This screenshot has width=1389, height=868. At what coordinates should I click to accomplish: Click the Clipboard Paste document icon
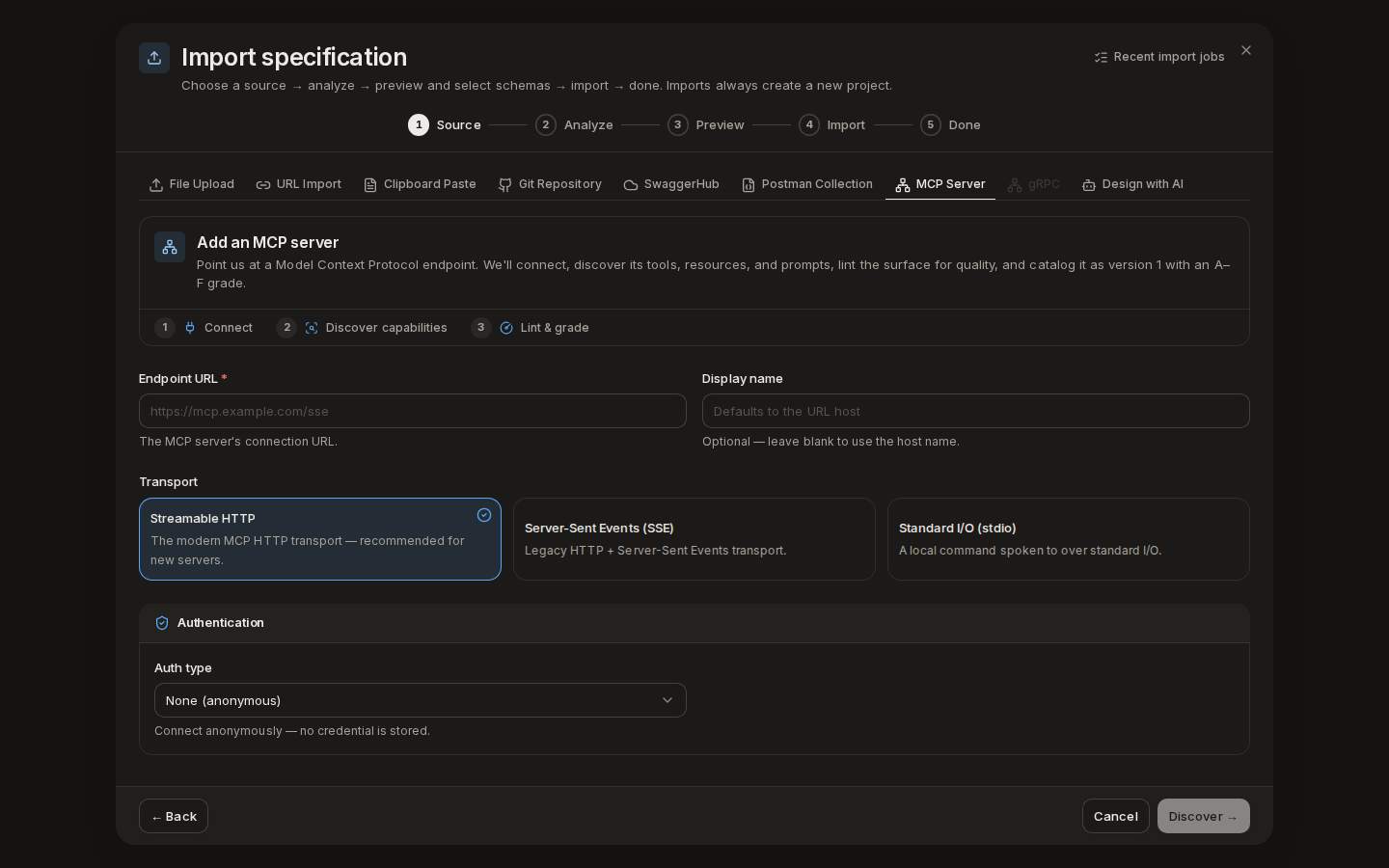(x=370, y=185)
